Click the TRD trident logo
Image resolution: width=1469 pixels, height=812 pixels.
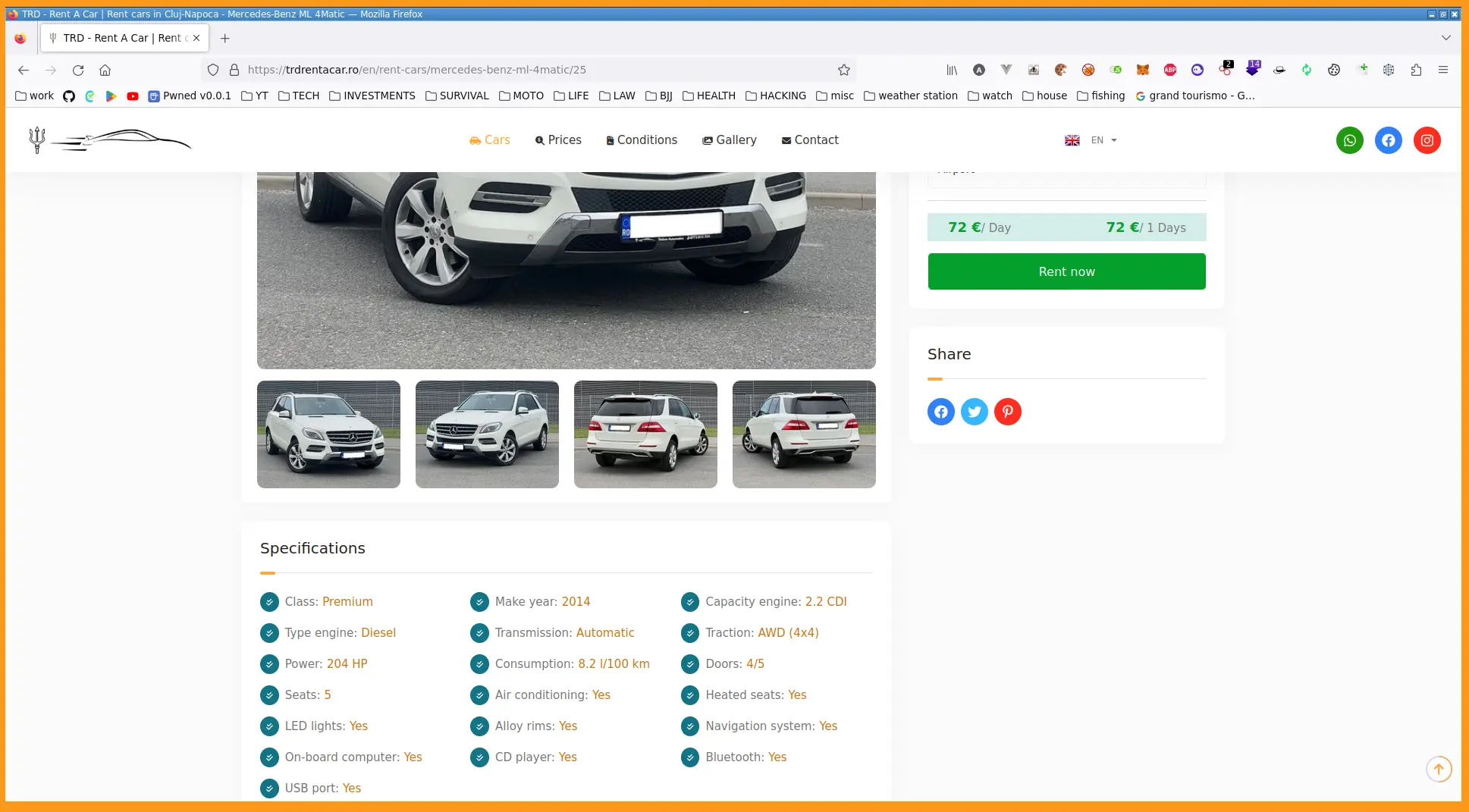pyautogui.click(x=110, y=140)
